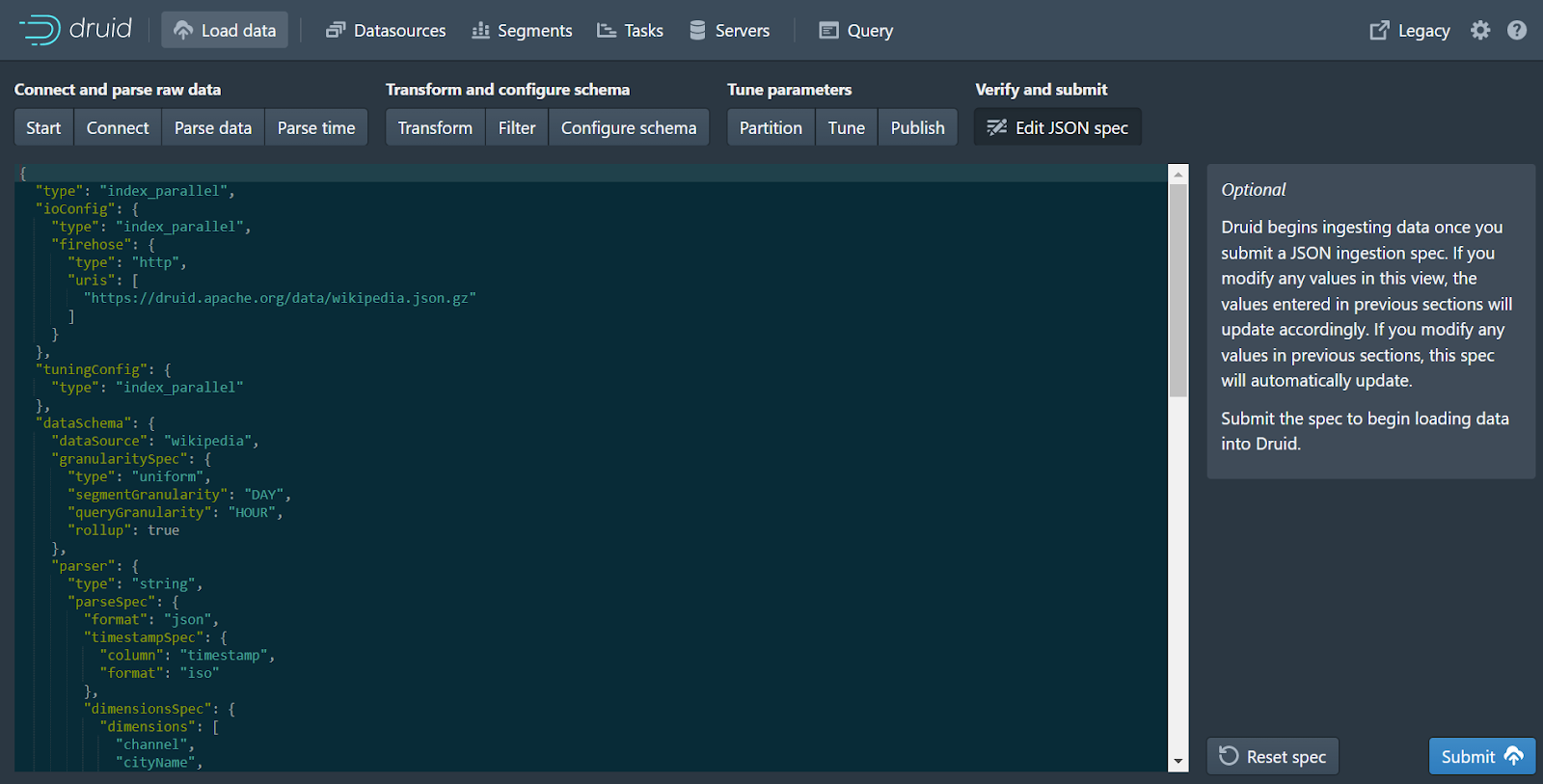Switch to the Partition step
1543x784 pixels.
[x=771, y=128]
